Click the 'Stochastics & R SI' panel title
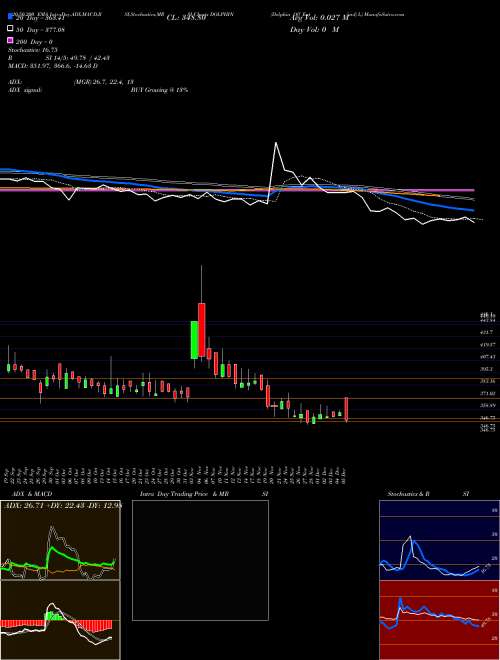Viewport: 500px width, 660px height. click(x=428, y=494)
